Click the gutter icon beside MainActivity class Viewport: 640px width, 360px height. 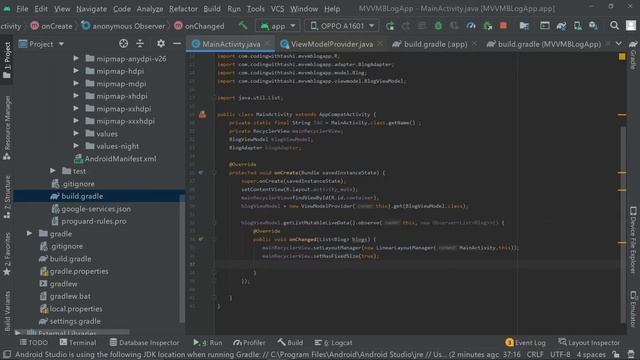click(x=202, y=114)
